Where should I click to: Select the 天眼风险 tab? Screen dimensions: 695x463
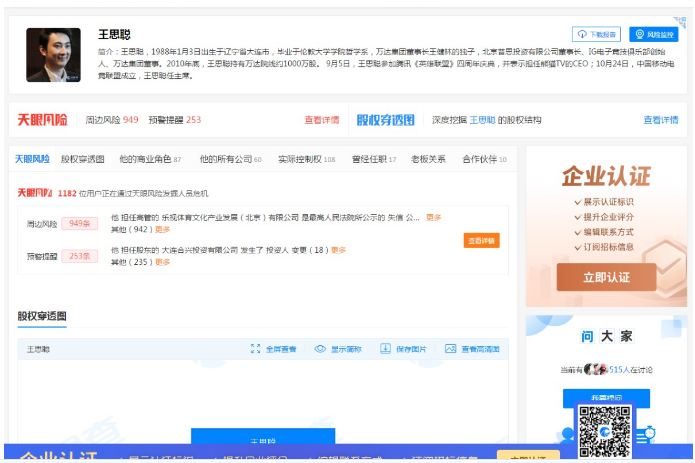(x=32, y=159)
